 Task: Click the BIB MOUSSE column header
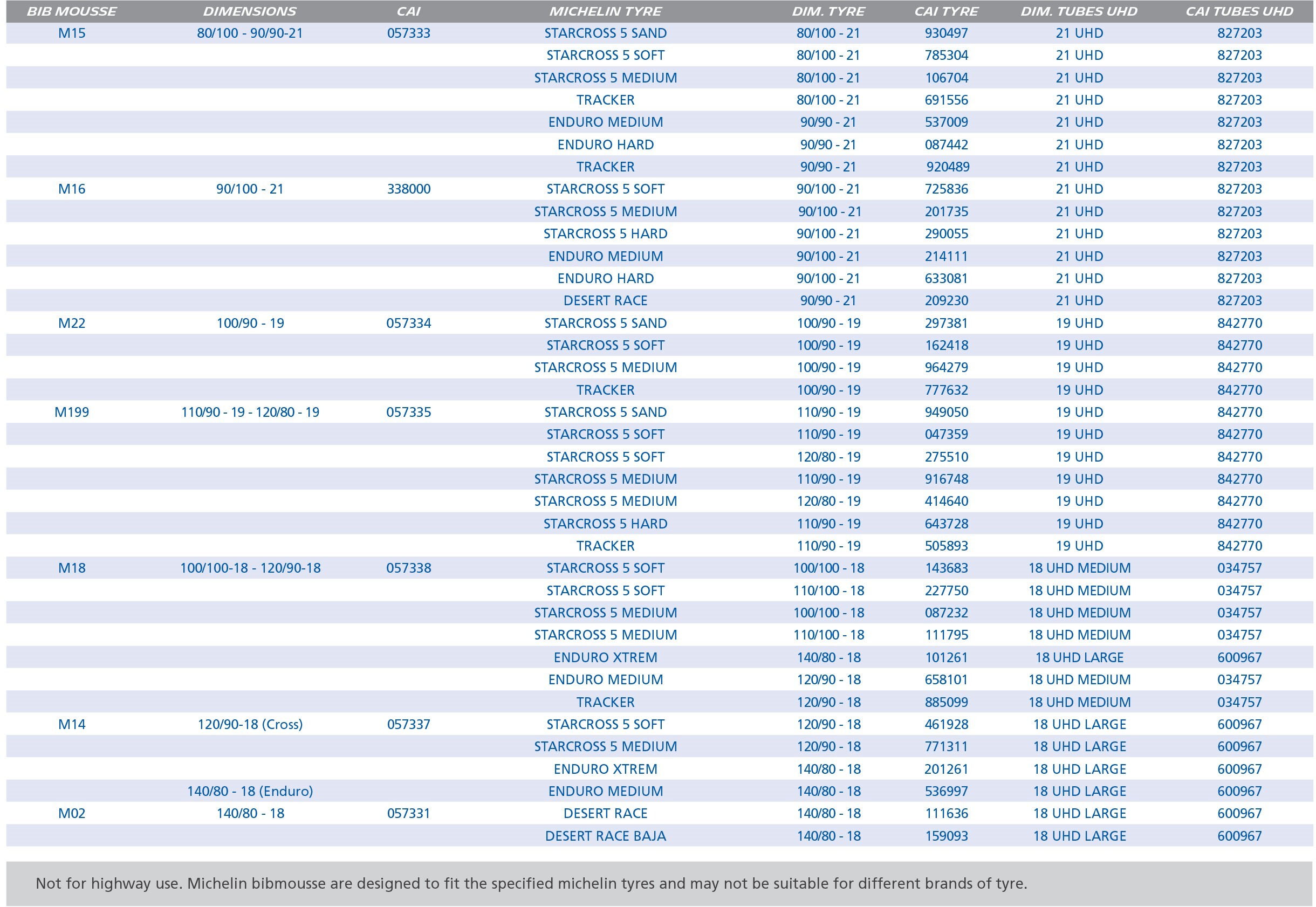[x=72, y=11]
